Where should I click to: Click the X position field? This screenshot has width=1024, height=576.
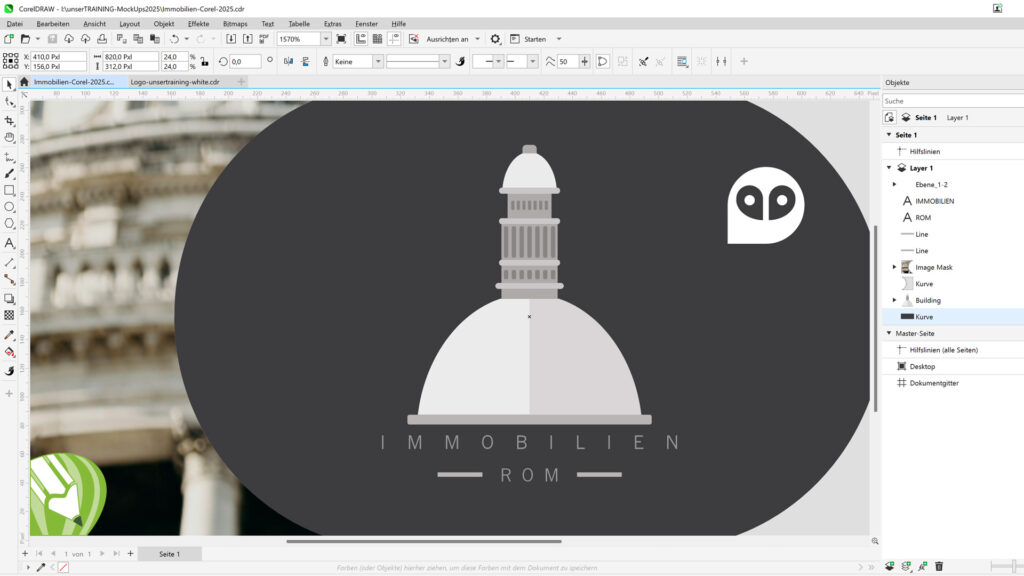pos(58,57)
